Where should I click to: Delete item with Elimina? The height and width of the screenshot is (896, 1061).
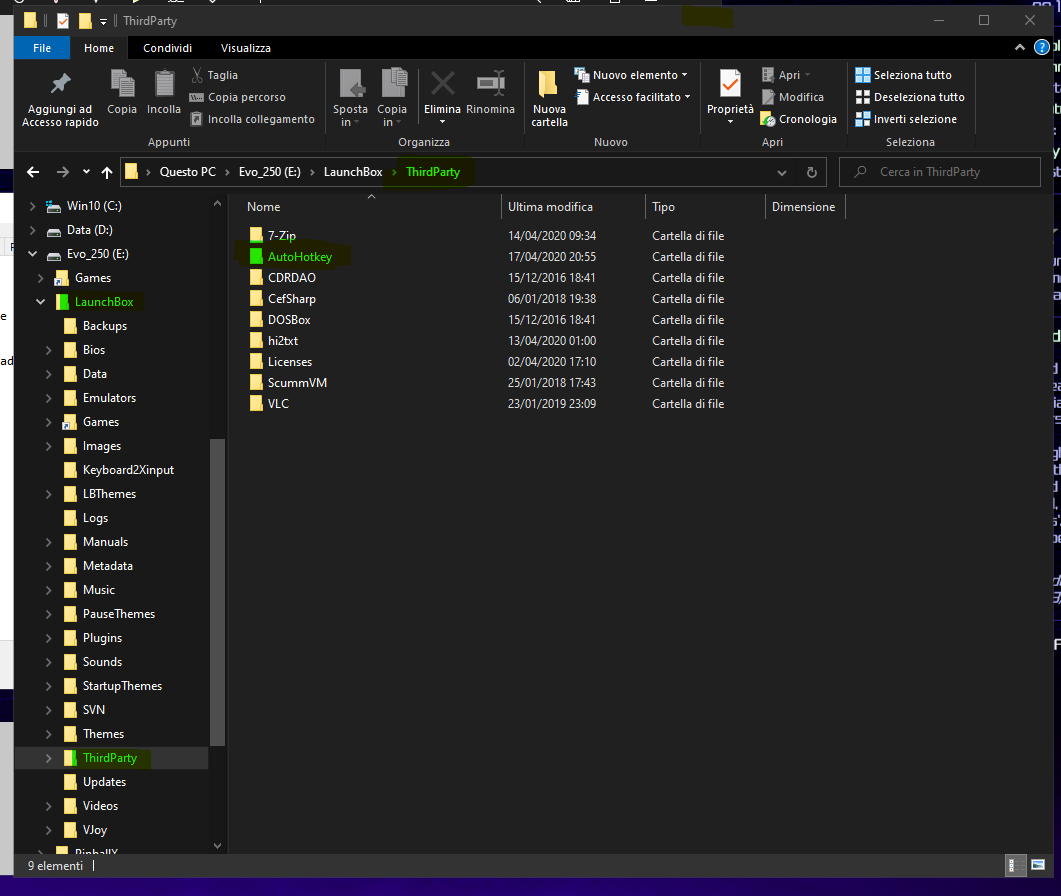click(x=443, y=97)
